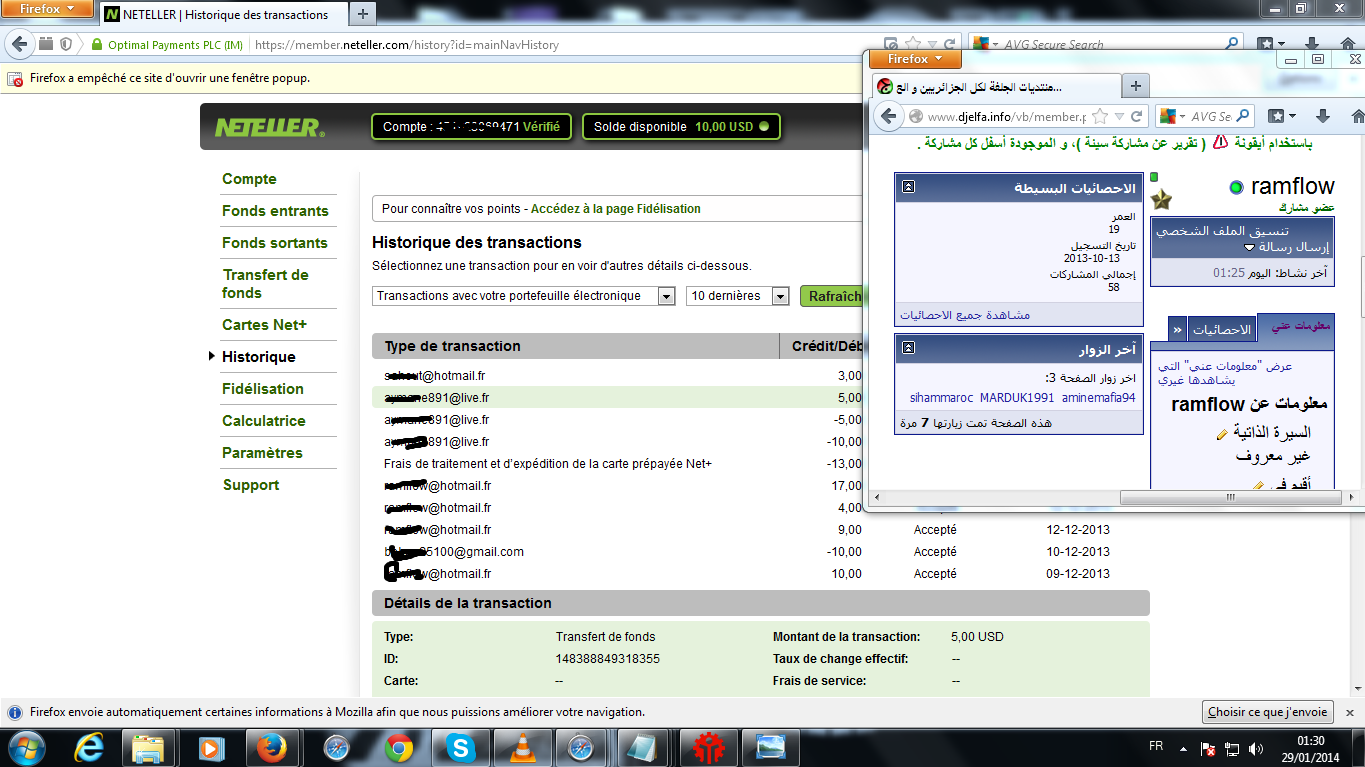Open Paramètres in sidebar

point(262,453)
